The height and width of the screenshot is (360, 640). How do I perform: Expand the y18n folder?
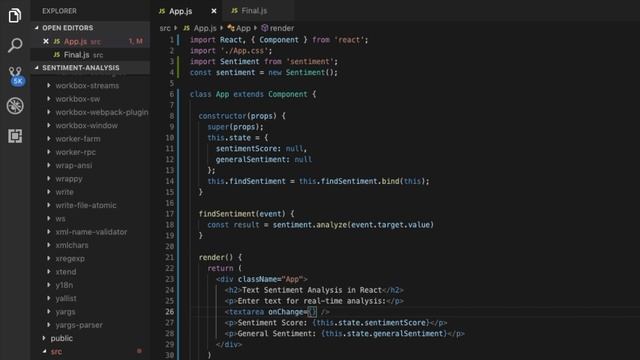64,285
